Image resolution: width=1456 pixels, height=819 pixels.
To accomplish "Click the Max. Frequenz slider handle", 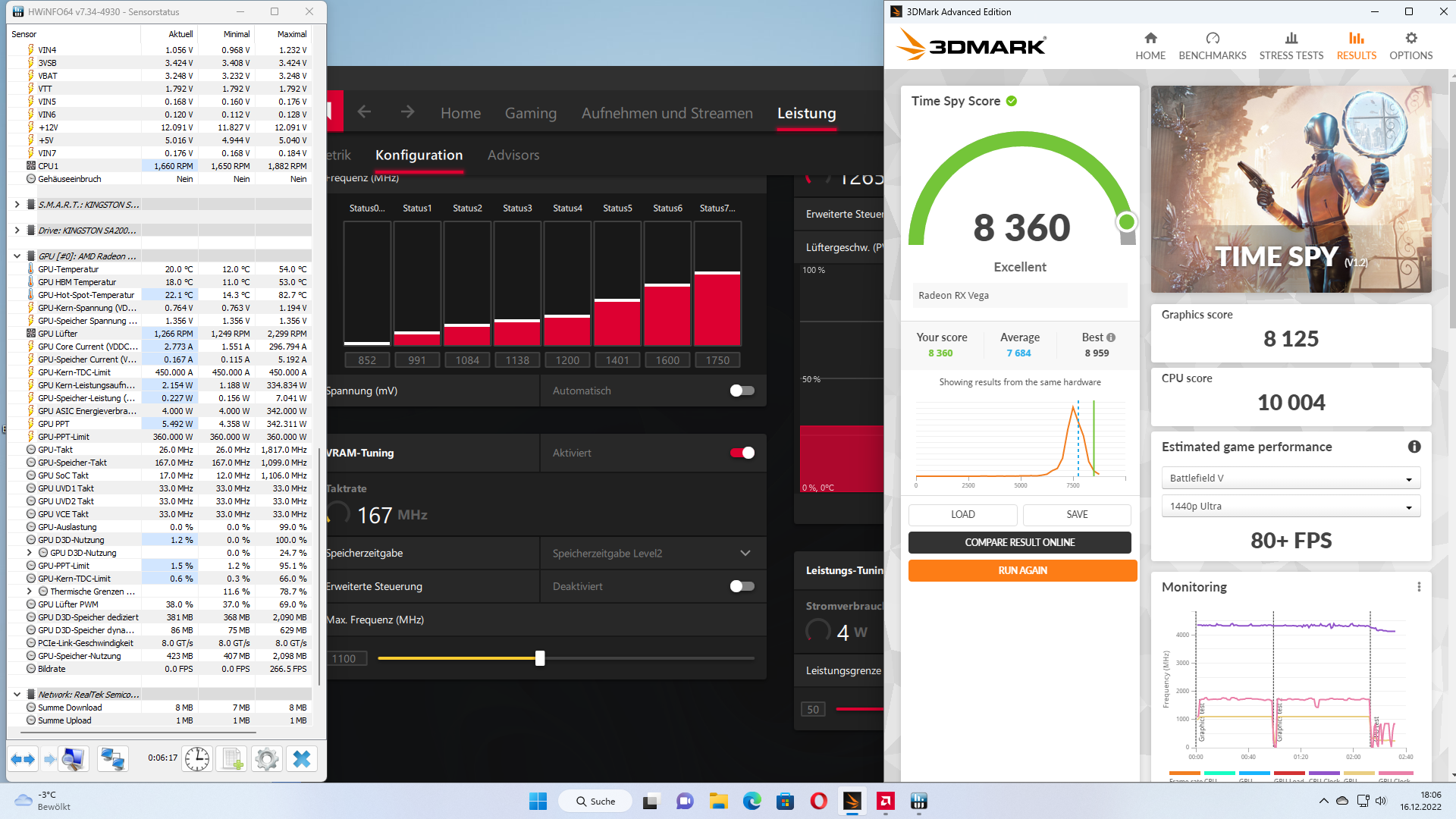I will pyautogui.click(x=540, y=658).
